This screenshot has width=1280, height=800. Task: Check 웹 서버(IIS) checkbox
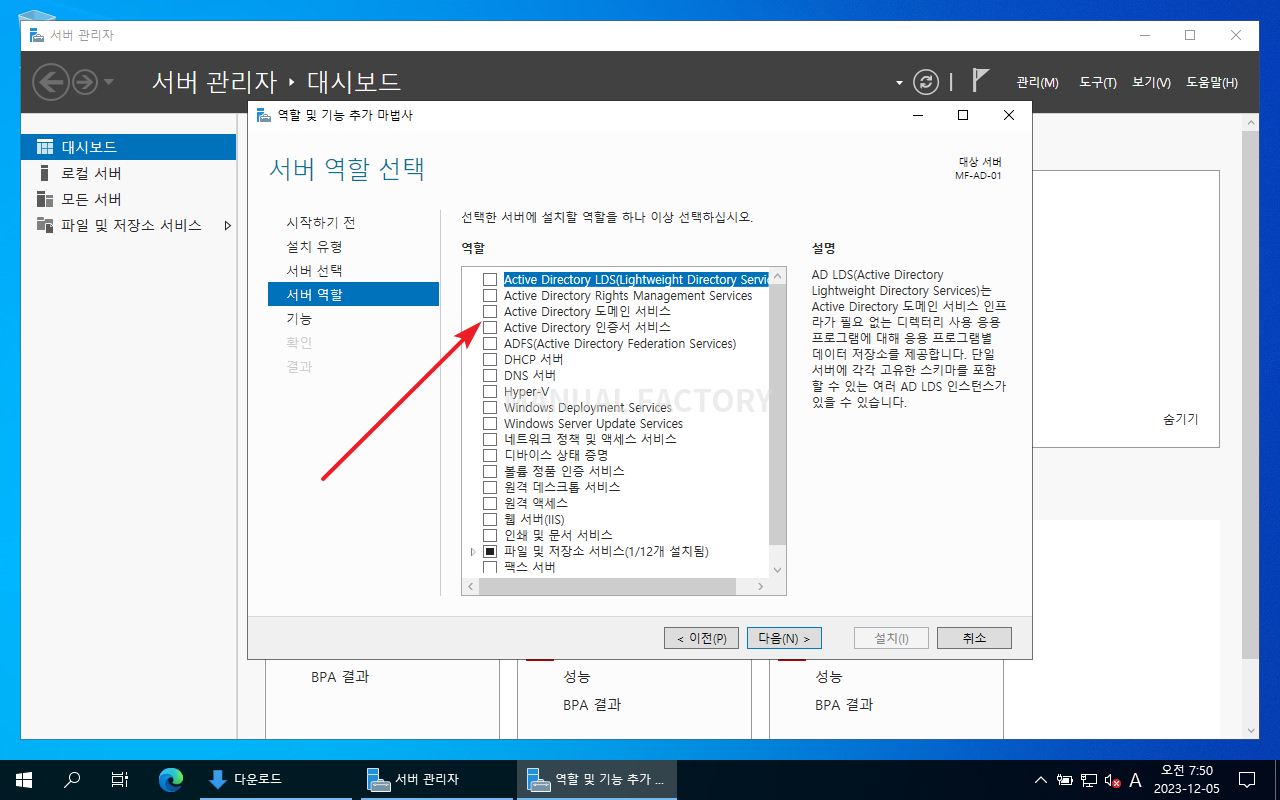click(x=490, y=519)
